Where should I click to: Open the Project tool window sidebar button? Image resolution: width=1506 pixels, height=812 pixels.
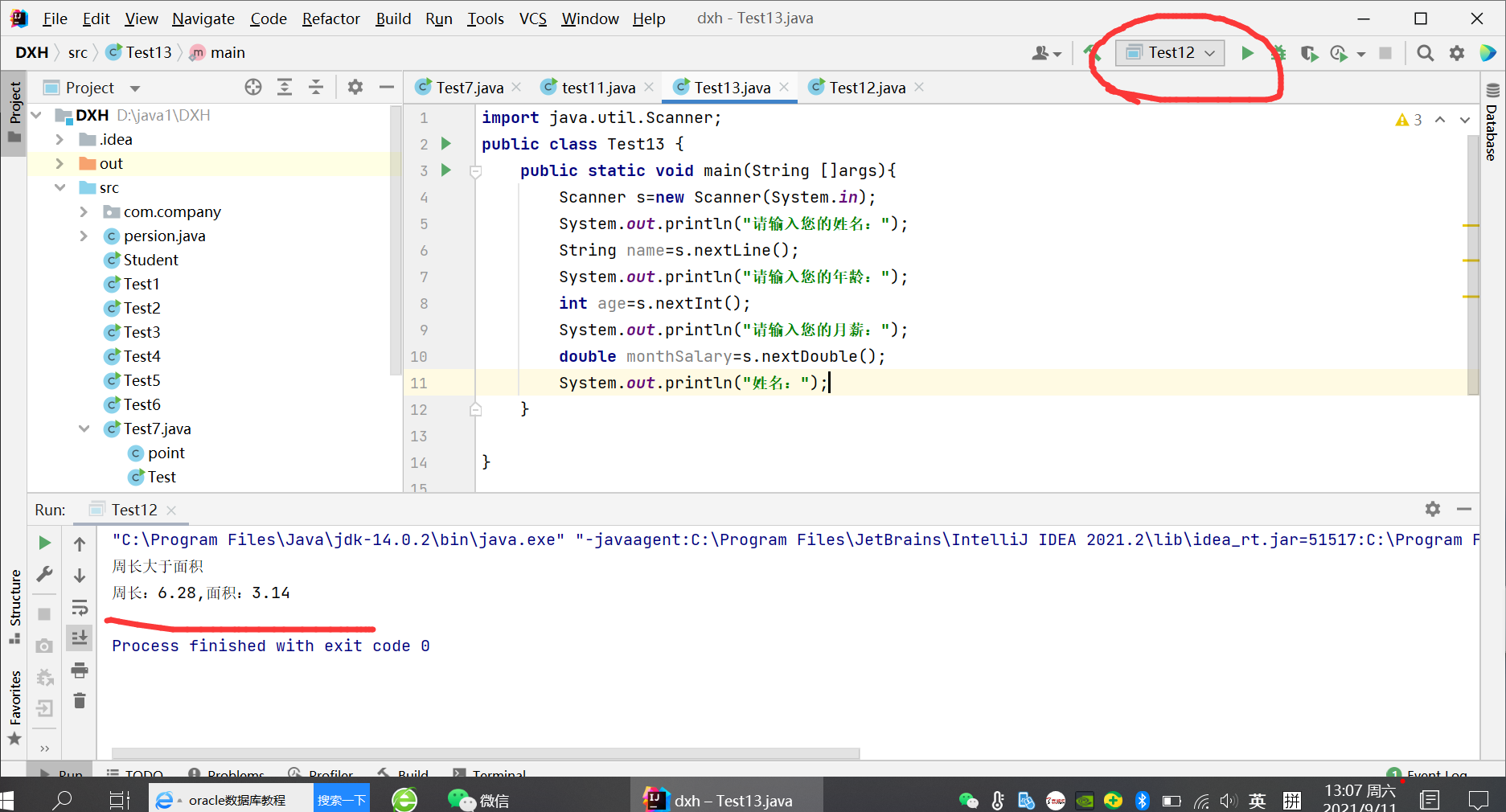(x=14, y=113)
